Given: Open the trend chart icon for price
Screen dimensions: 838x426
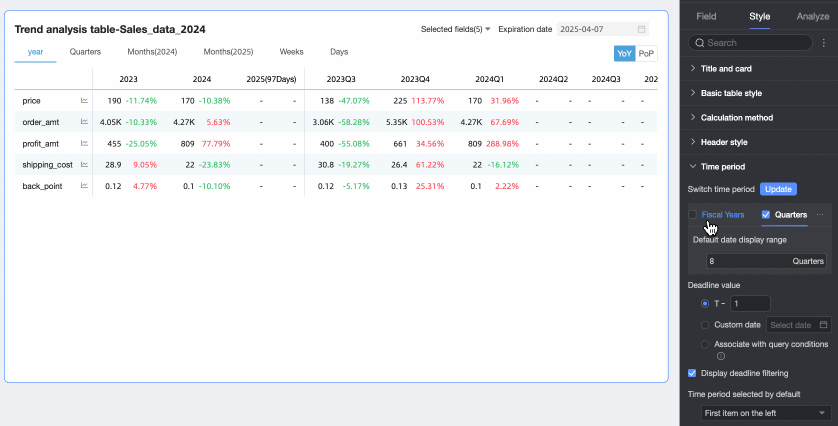Looking at the screenshot, I should click(85, 101).
